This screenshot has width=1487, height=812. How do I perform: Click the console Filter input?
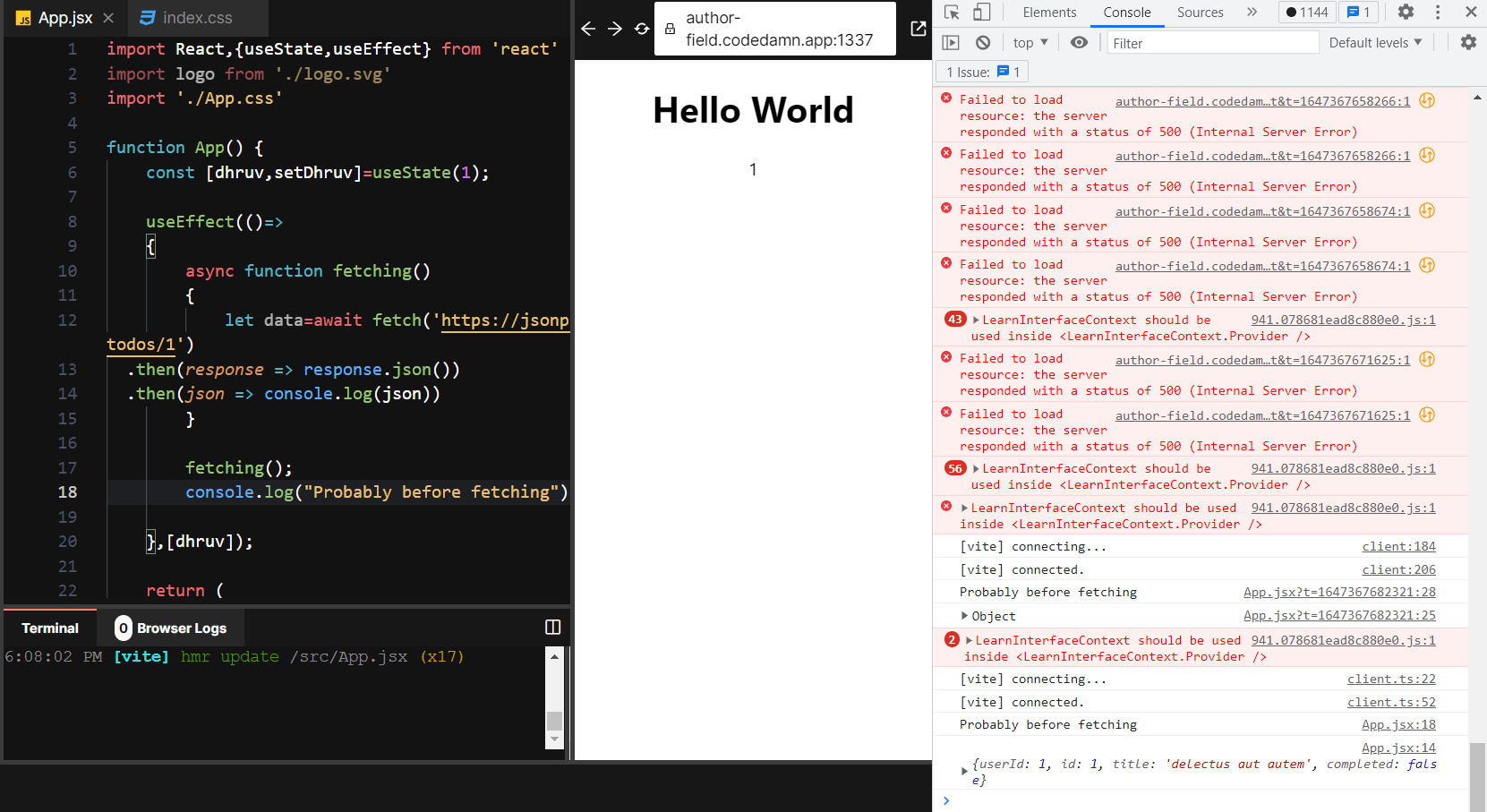[1212, 43]
